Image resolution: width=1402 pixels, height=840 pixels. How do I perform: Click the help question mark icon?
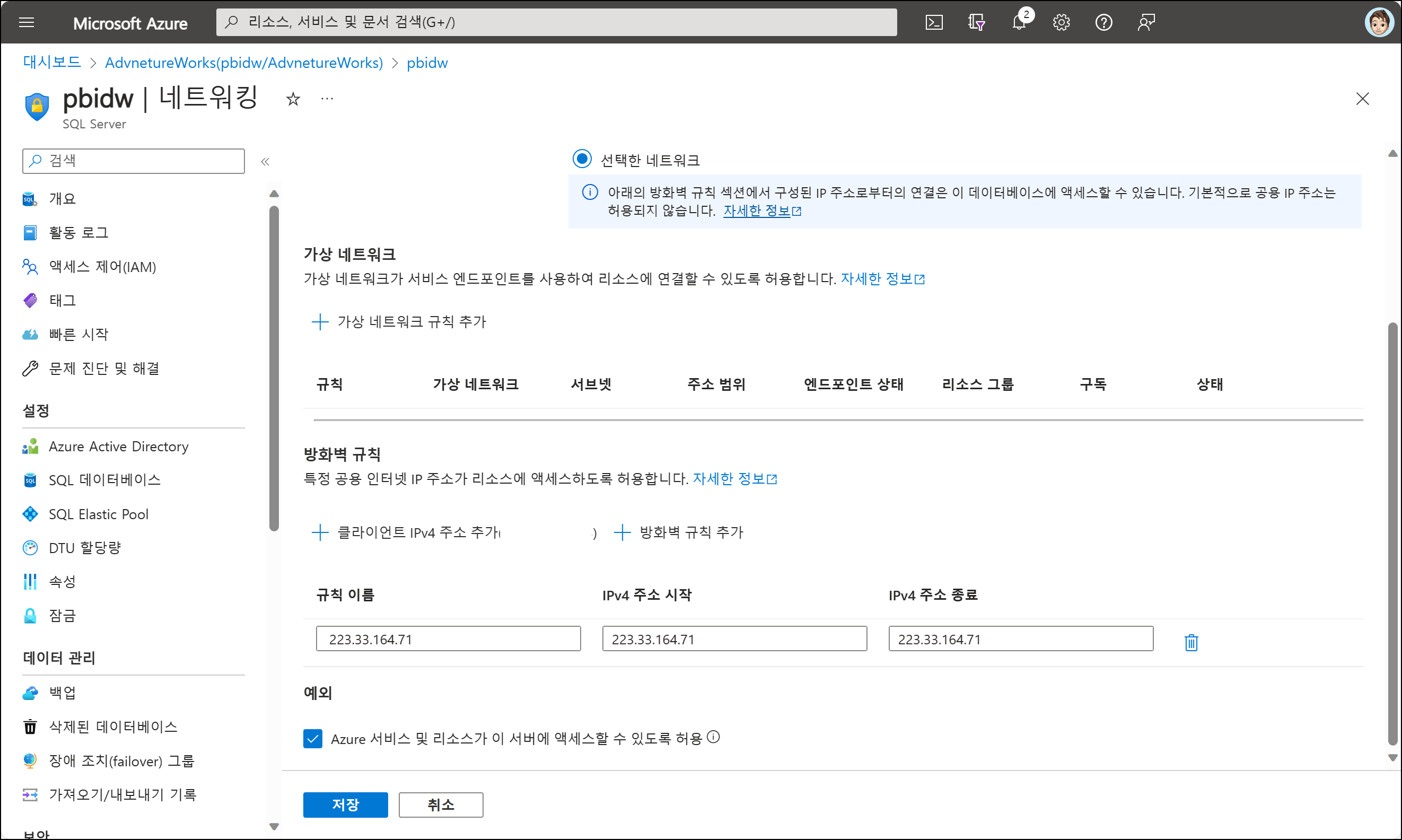pos(1103,23)
